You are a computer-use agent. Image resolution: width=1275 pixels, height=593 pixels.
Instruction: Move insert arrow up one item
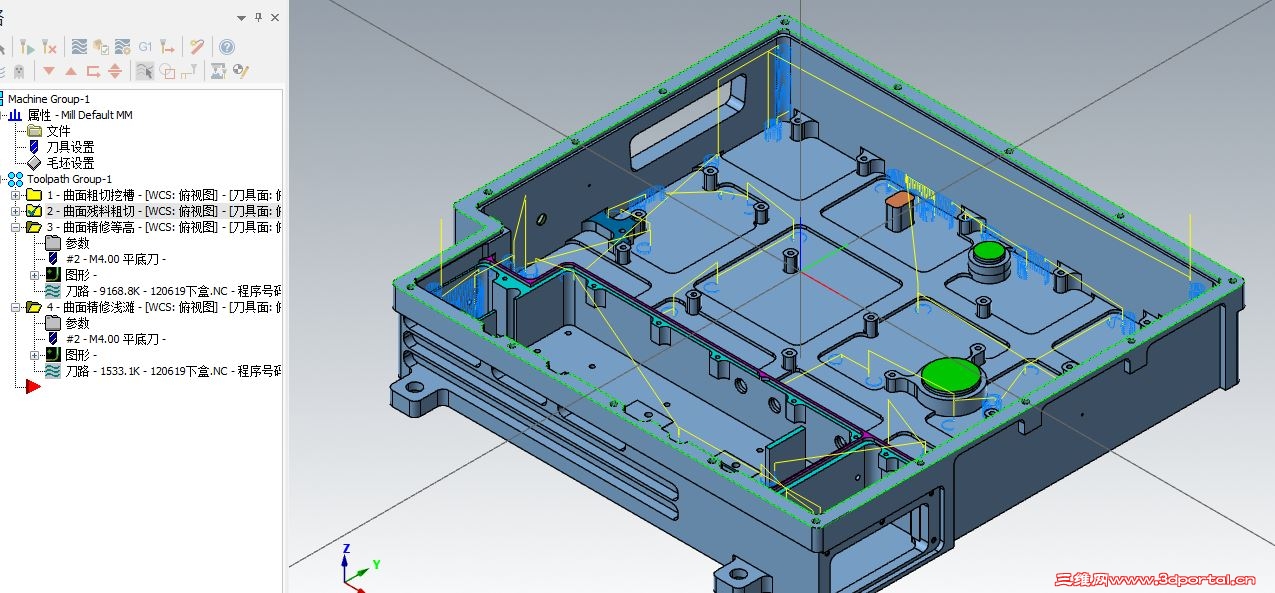71,71
